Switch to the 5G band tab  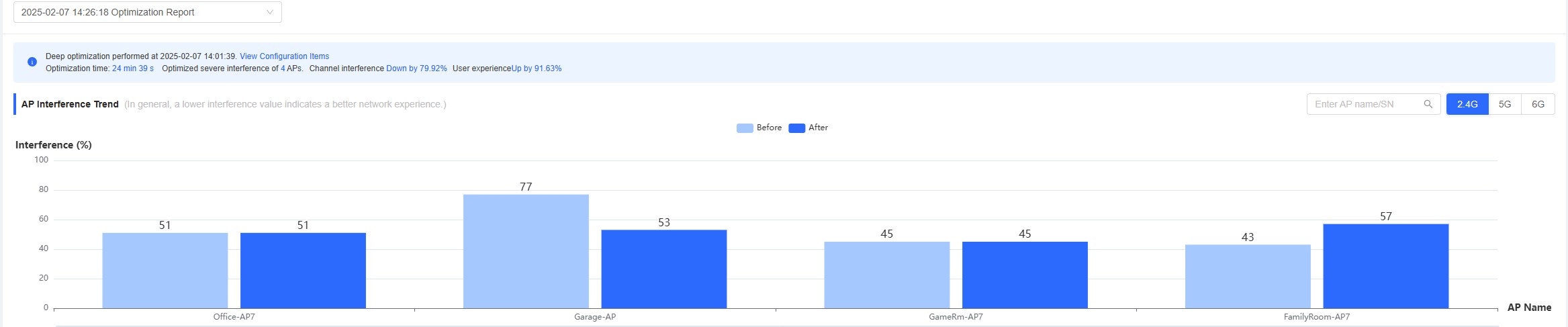[1505, 104]
